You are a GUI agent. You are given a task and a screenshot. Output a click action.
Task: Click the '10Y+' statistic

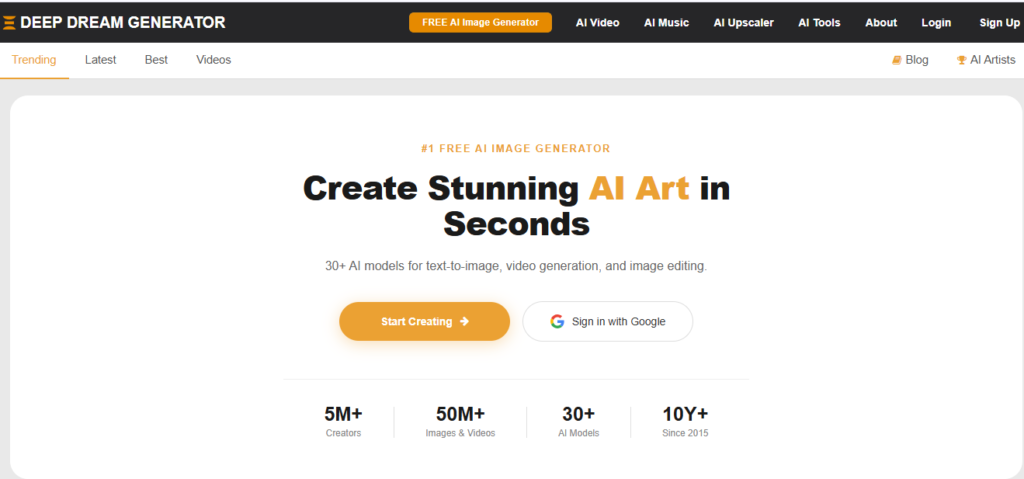pyautogui.click(x=685, y=414)
